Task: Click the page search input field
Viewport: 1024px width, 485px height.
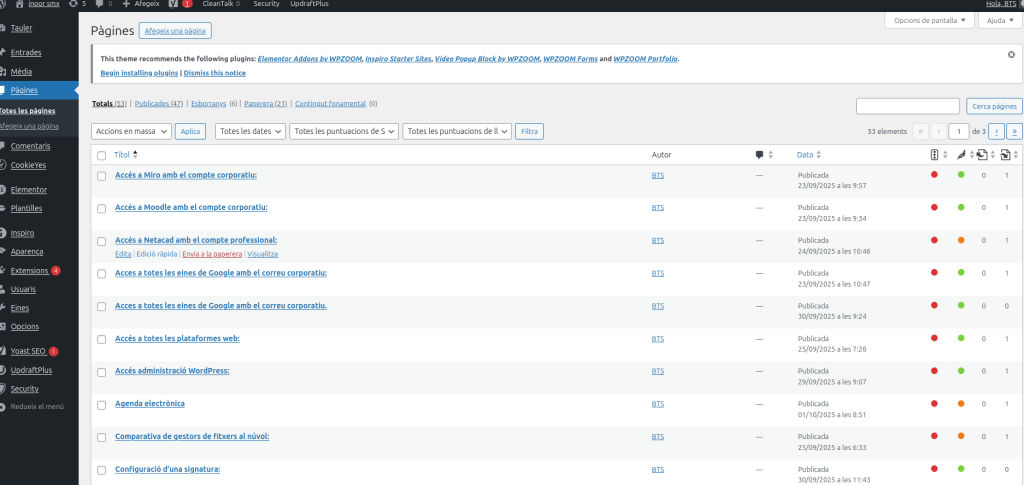Action: [909, 106]
